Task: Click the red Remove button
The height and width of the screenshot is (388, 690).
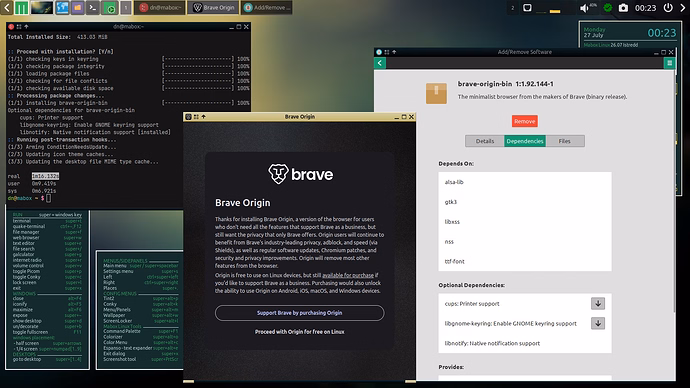Action: [x=525, y=121]
